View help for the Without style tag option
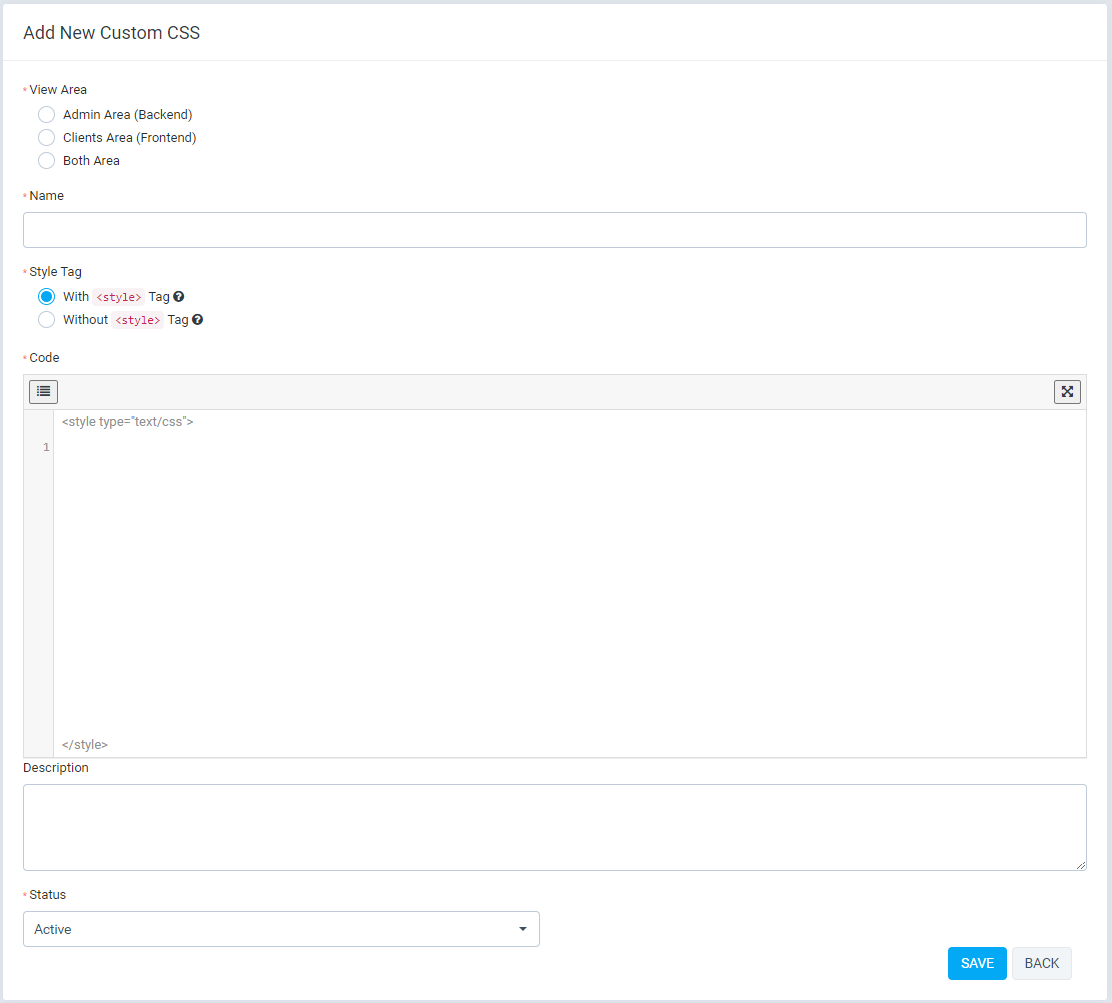This screenshot has height=1003, width=1112. click(197, 319)
